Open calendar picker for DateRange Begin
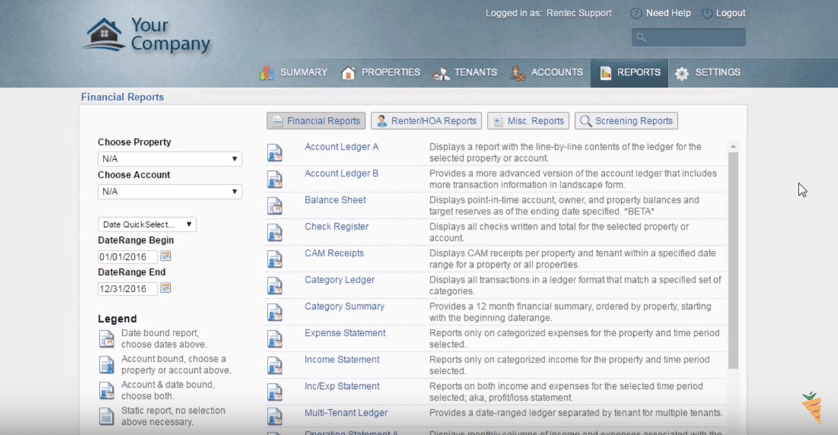The height and width of the screenshot is (435, 838). [x=166, y=256]
